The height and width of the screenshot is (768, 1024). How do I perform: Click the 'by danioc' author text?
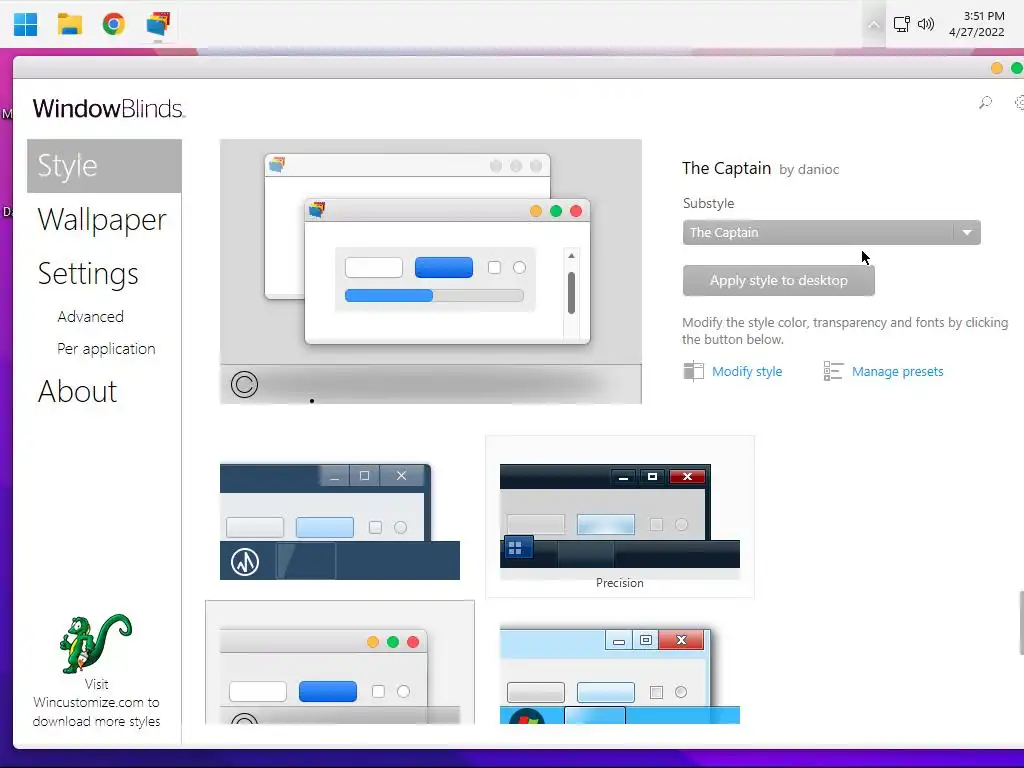pos(809,170)
